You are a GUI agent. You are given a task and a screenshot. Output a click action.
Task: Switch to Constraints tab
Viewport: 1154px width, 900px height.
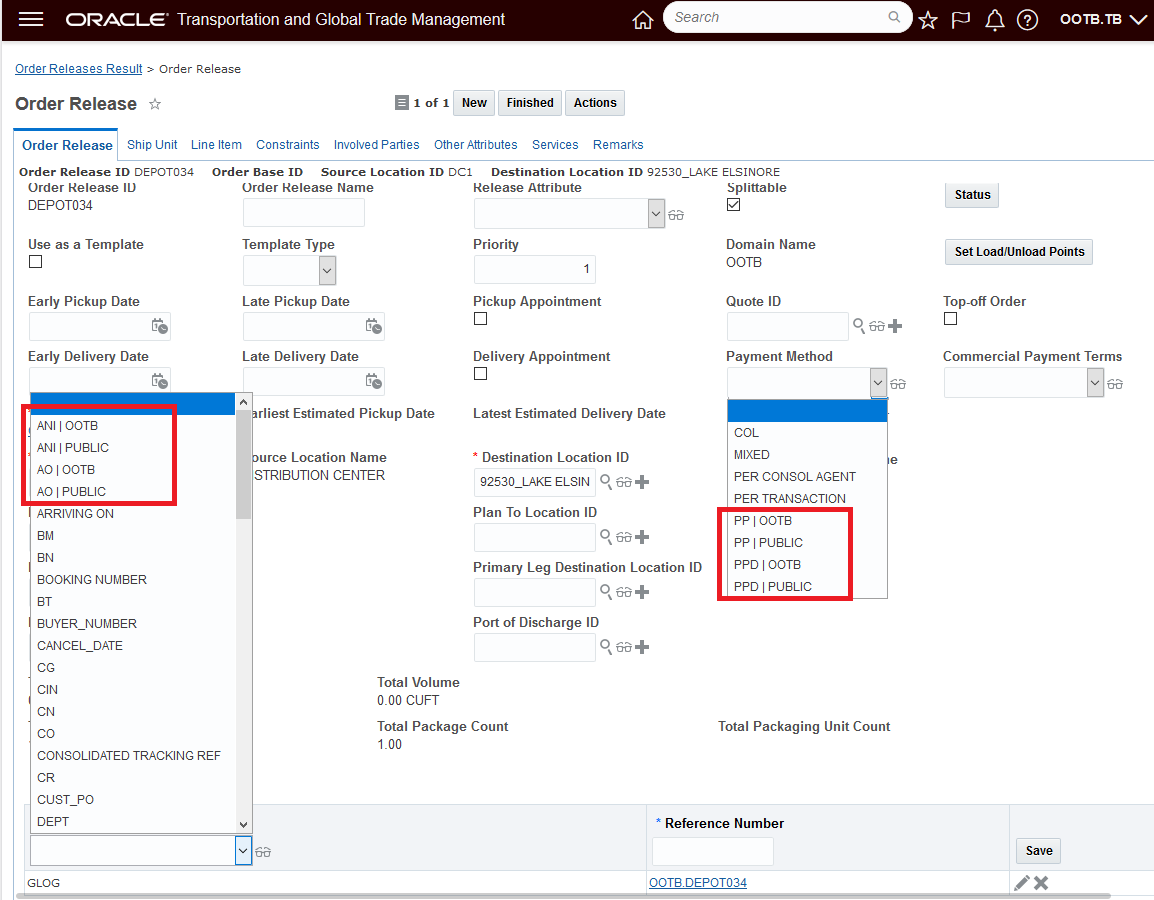(x=288, y=145)
